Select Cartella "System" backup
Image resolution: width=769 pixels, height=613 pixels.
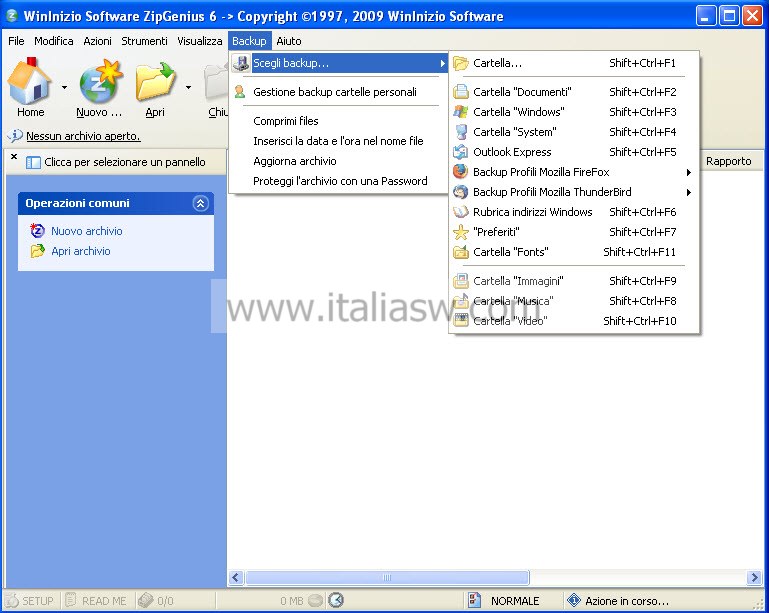click(574, 132)
